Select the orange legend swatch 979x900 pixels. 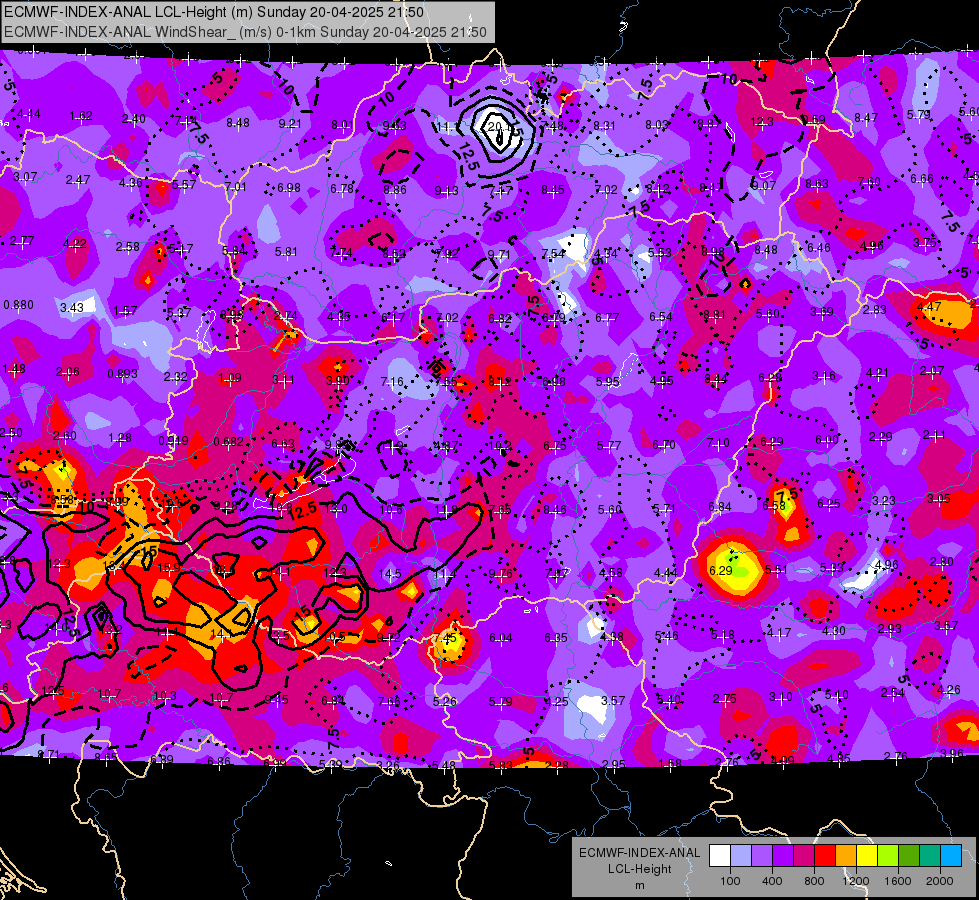click(x=846, y=856)
